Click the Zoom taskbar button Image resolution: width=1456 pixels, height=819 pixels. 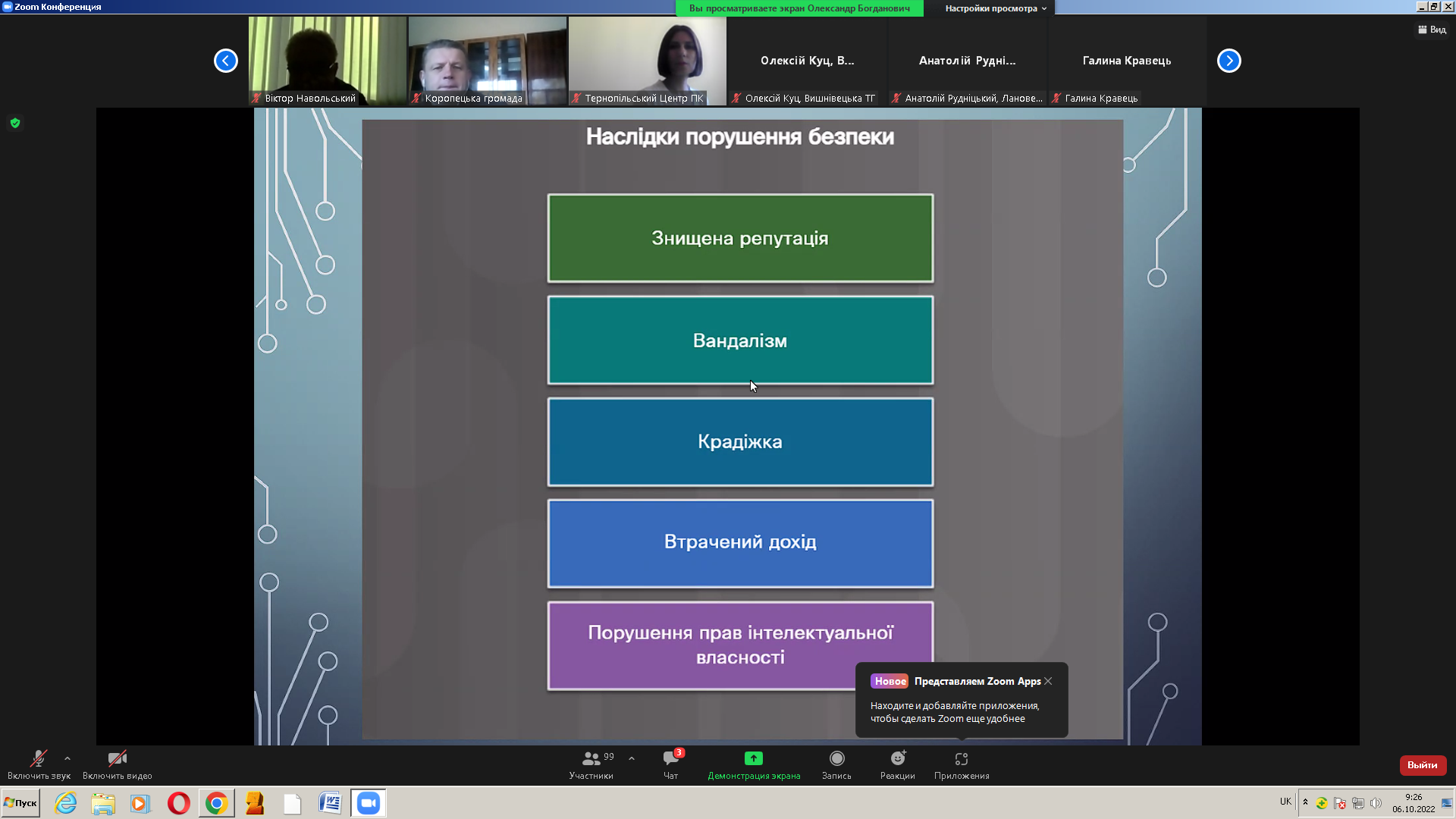(x=369, y=803)
